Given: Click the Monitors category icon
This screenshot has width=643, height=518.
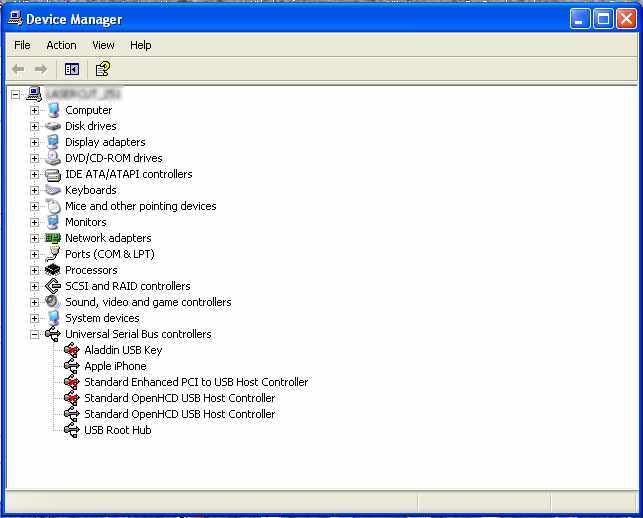Looking at the screenshot, I should [53, 222].
